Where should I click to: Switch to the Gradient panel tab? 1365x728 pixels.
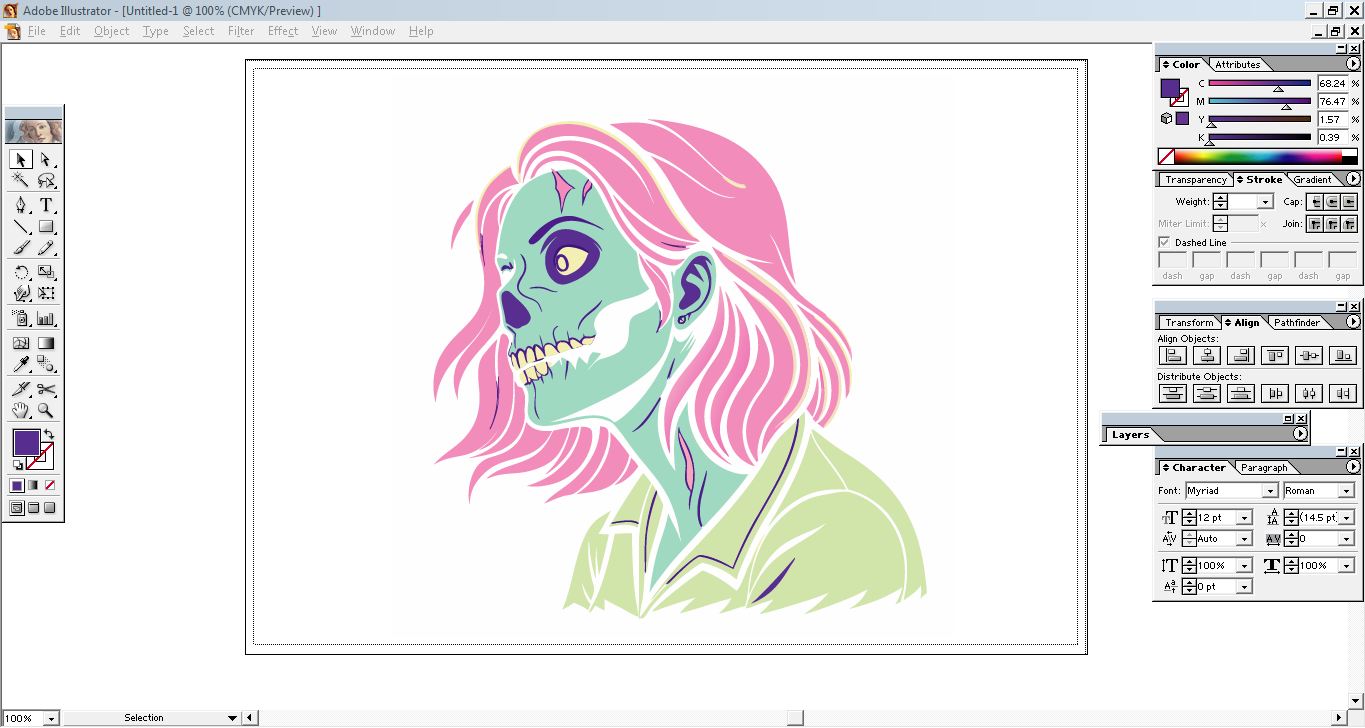click(x=1312, y=180)
